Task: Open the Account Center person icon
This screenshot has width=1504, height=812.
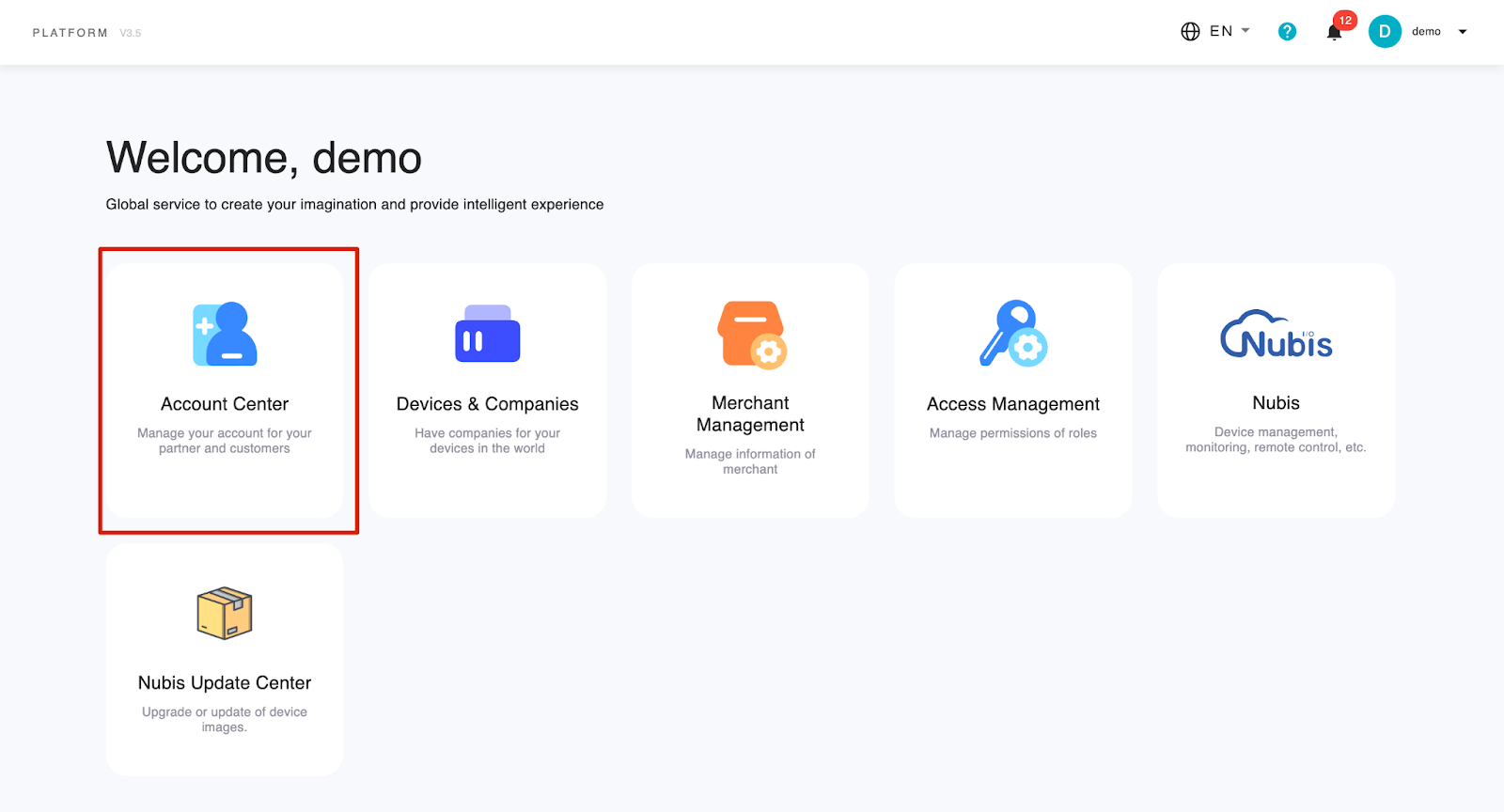Action: (x=225, y=334)
